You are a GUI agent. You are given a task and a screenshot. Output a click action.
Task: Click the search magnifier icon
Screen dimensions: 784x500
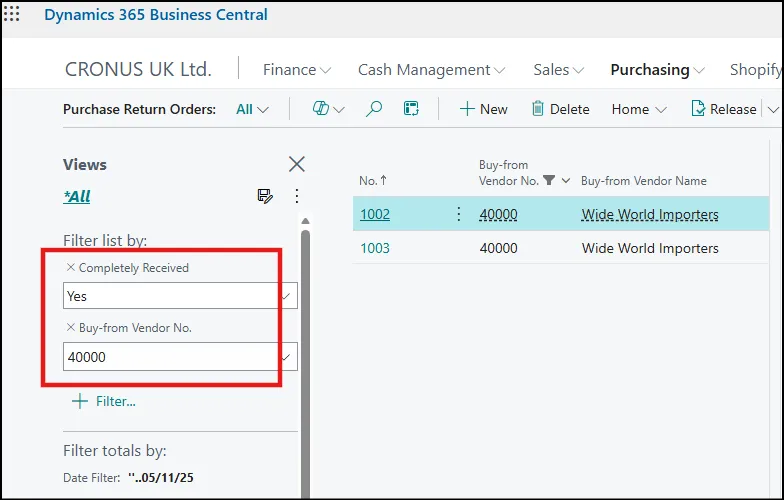[374, 108]
